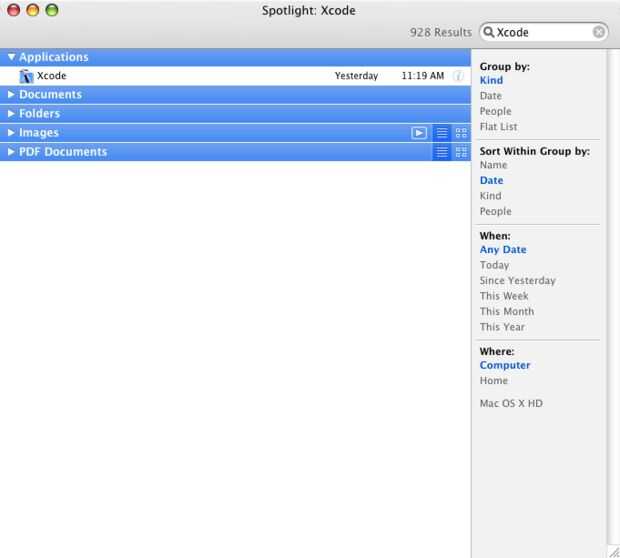This screenshot has height=558, width=620.
Task: Sort within group by Name
Action: [x=493, y=165]
